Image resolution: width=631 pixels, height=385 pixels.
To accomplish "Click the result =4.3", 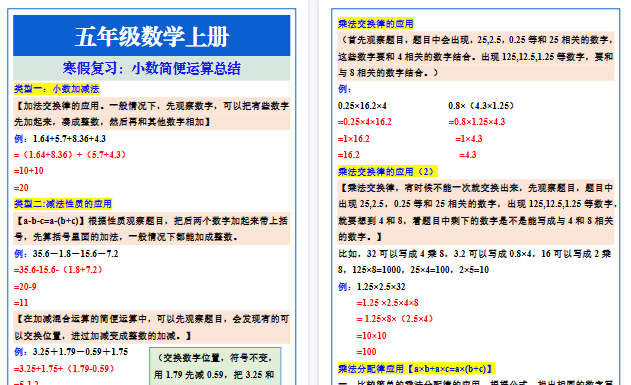I will (468, 155).
